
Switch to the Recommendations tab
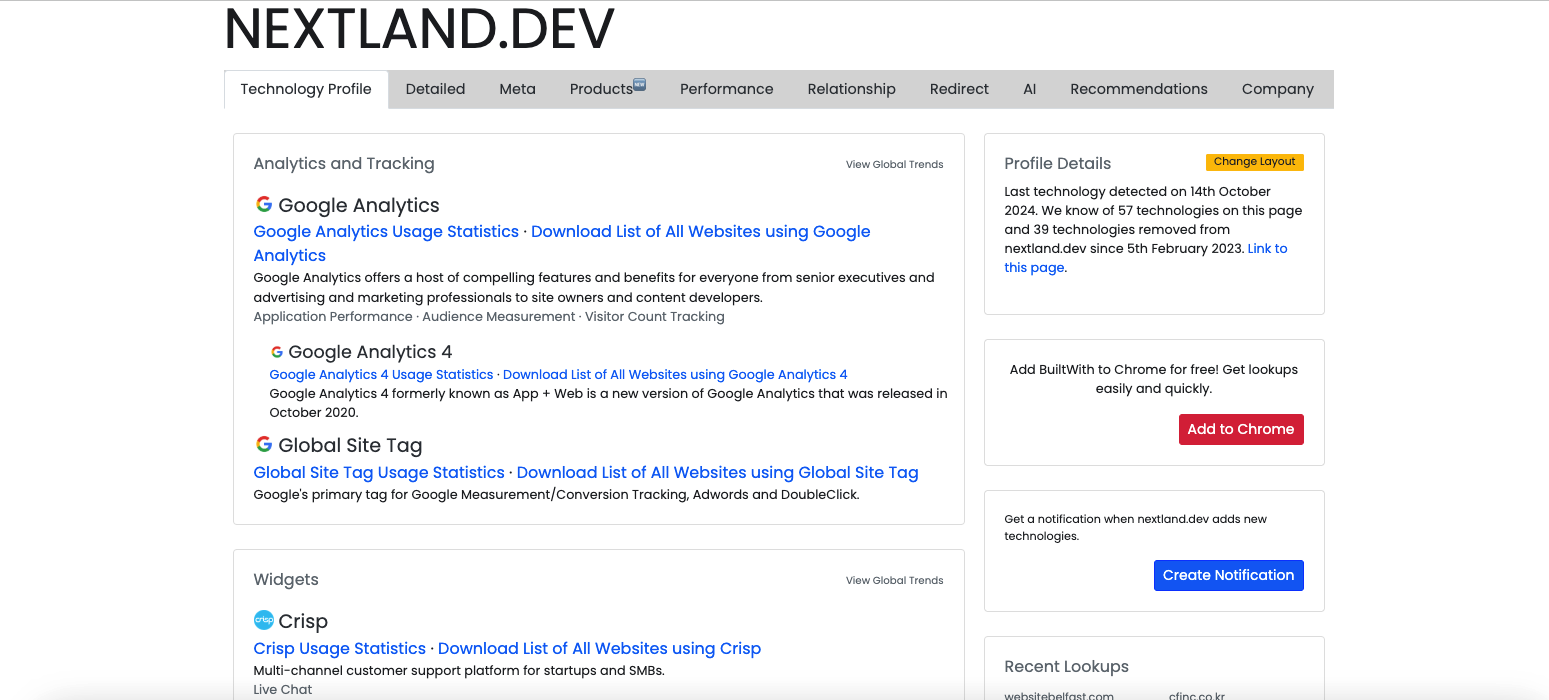(1139, 89)
